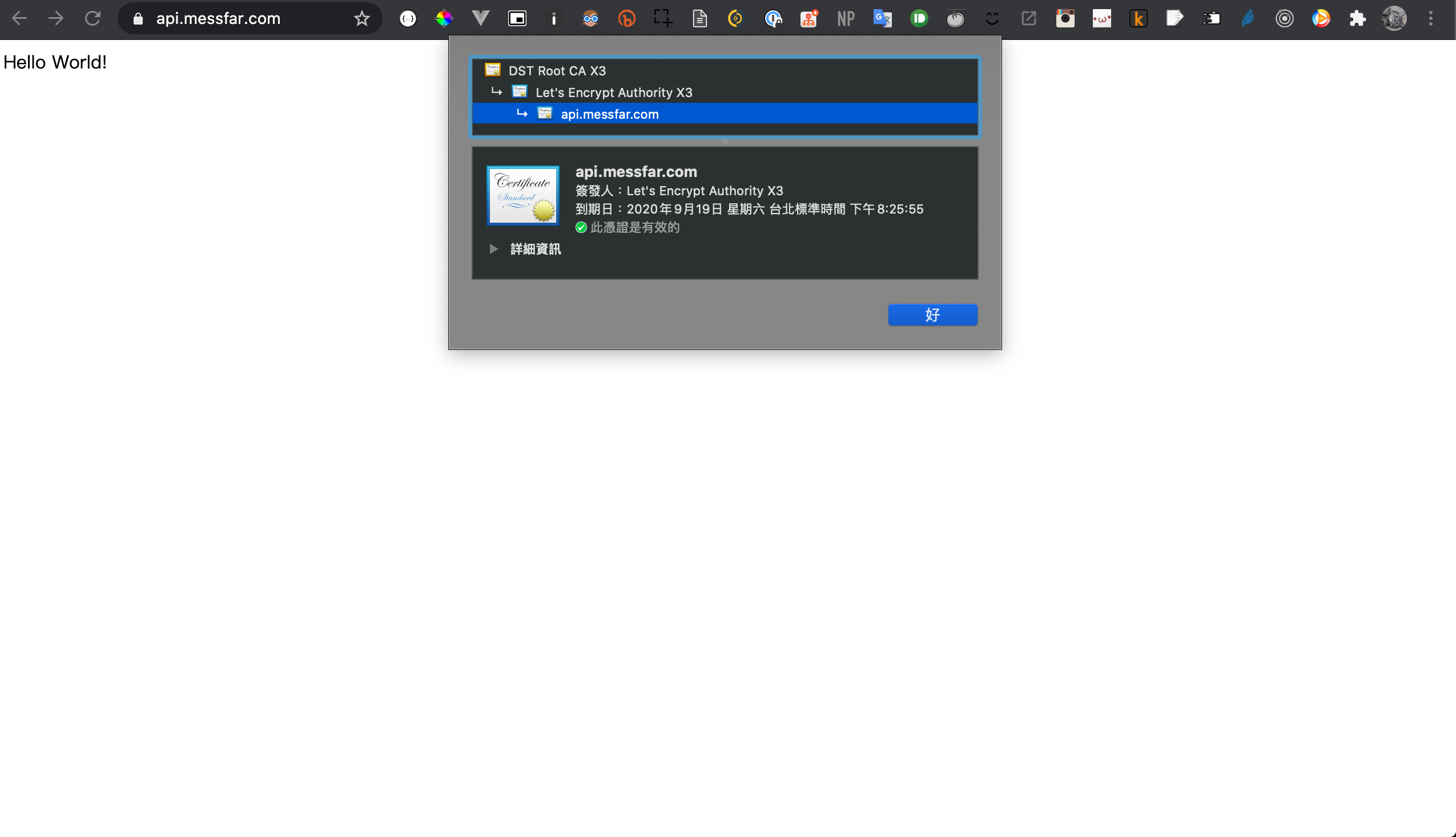1456x837 pixels.
Task: Open Chrome's three-dot menu
Action: (1431, 19)
